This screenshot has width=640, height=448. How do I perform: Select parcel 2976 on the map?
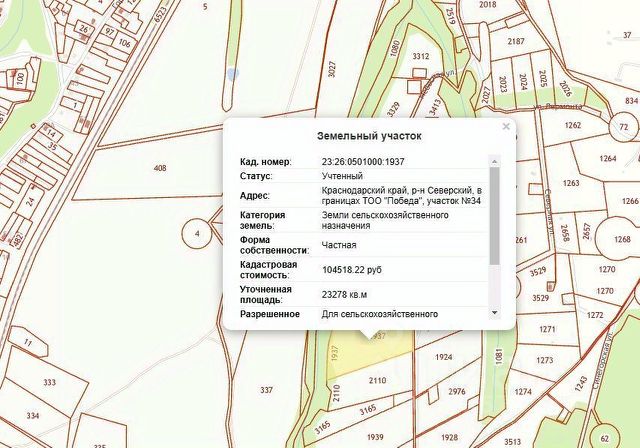tap(457, 392)
